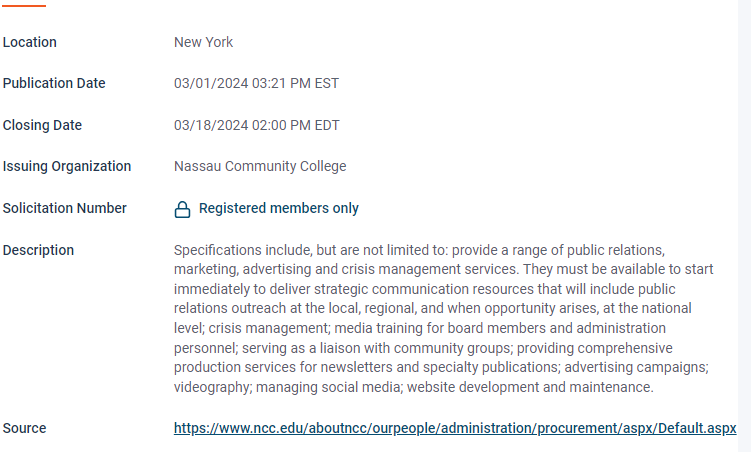Click the Publication Date label
Image resolution: width=751 pixels, height=452 pixels.
click(x=54, y=83)
